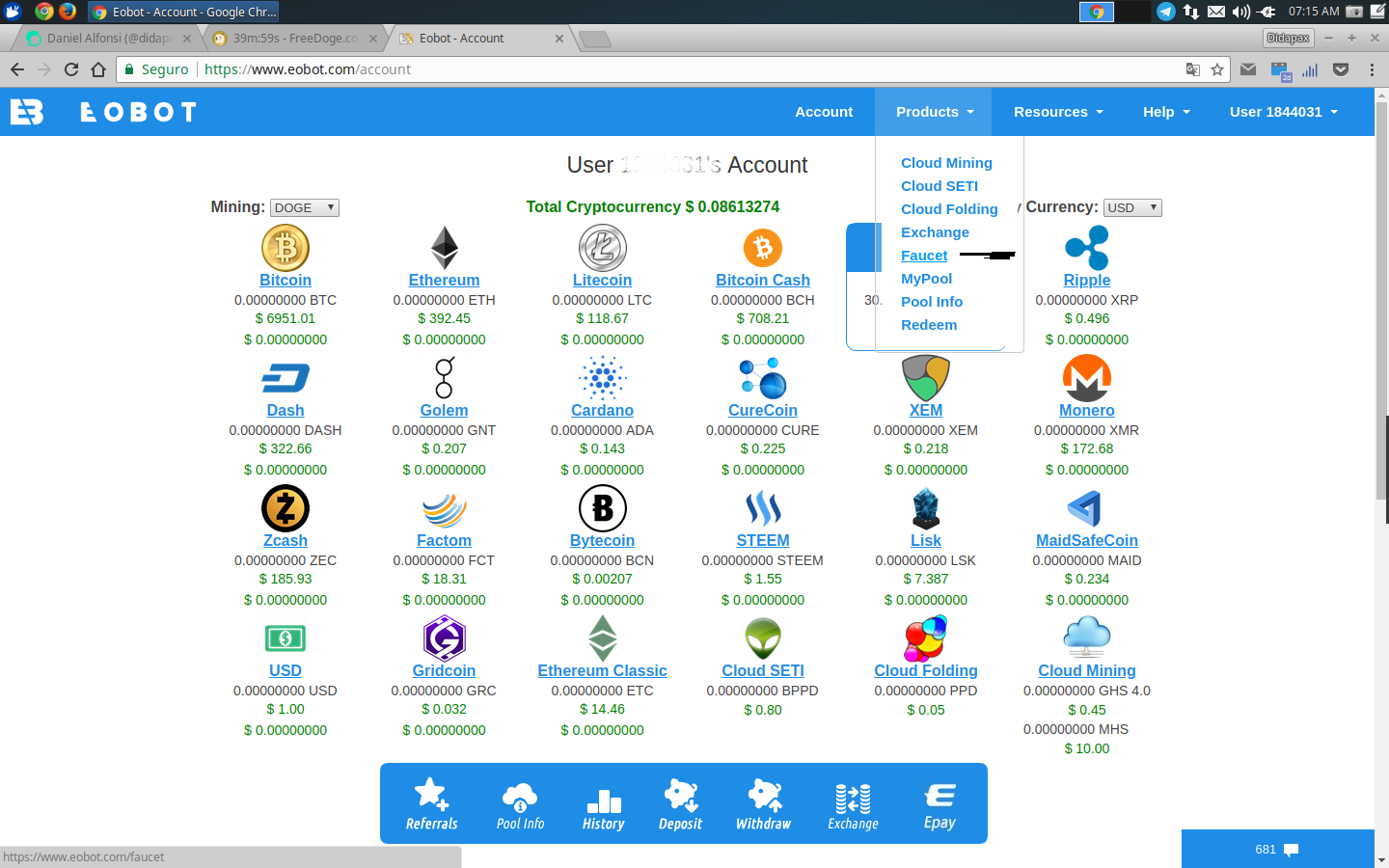The height and width of the screenshot is (868, 1389).
Task: Bookmark page with the star icon
Action: point(1217,69)
